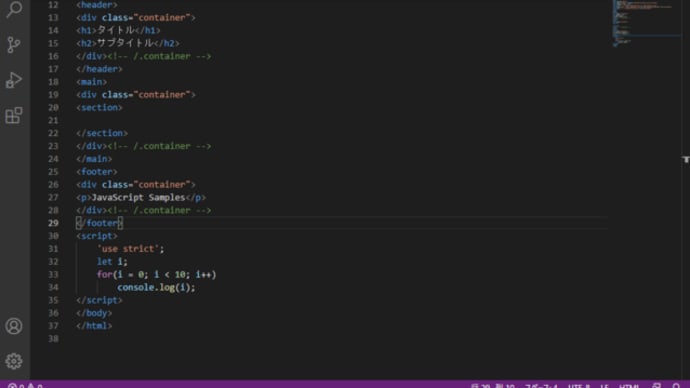
Task: Select line number 38 in the gutter
Action: (53, 339)
